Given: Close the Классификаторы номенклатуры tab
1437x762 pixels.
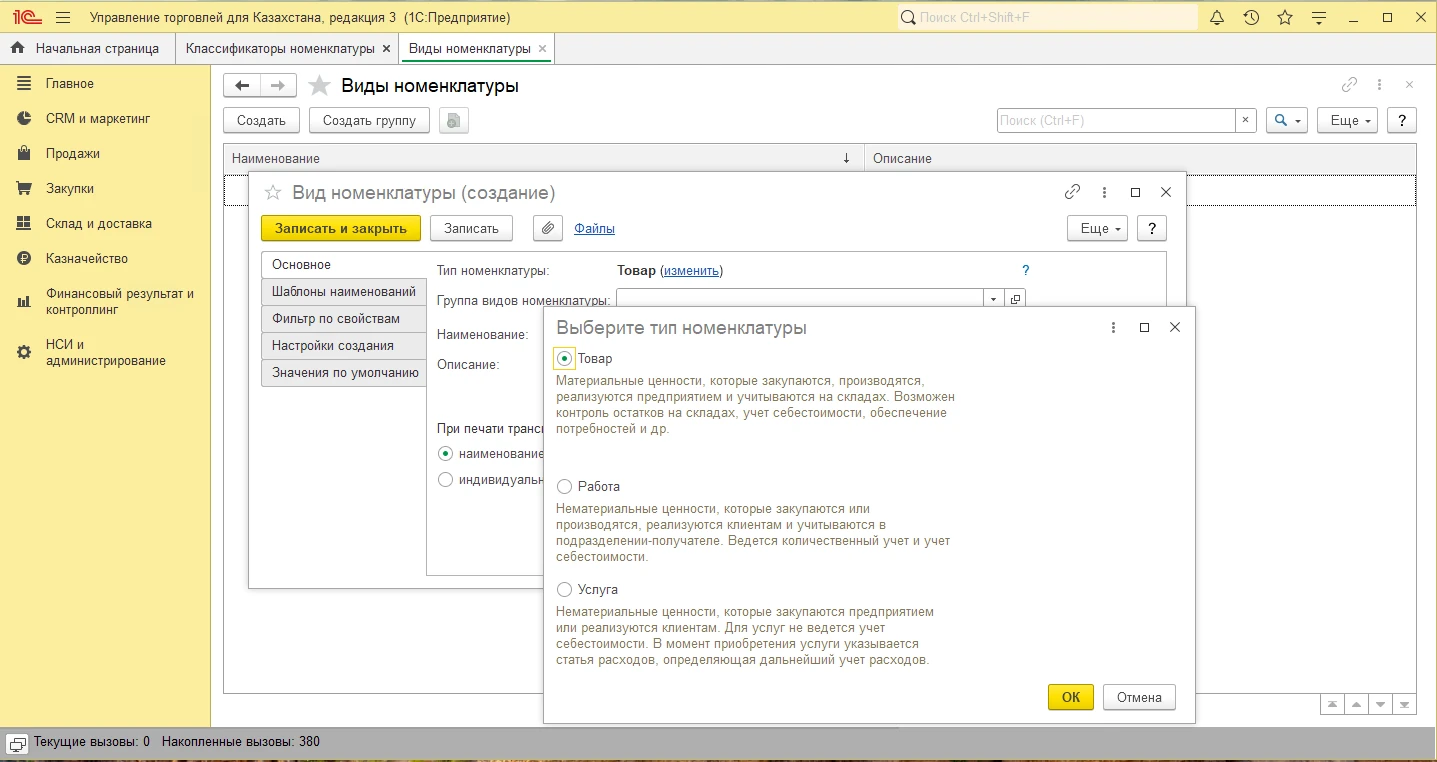Looking at the screenshot, I should tap(386, 48).
